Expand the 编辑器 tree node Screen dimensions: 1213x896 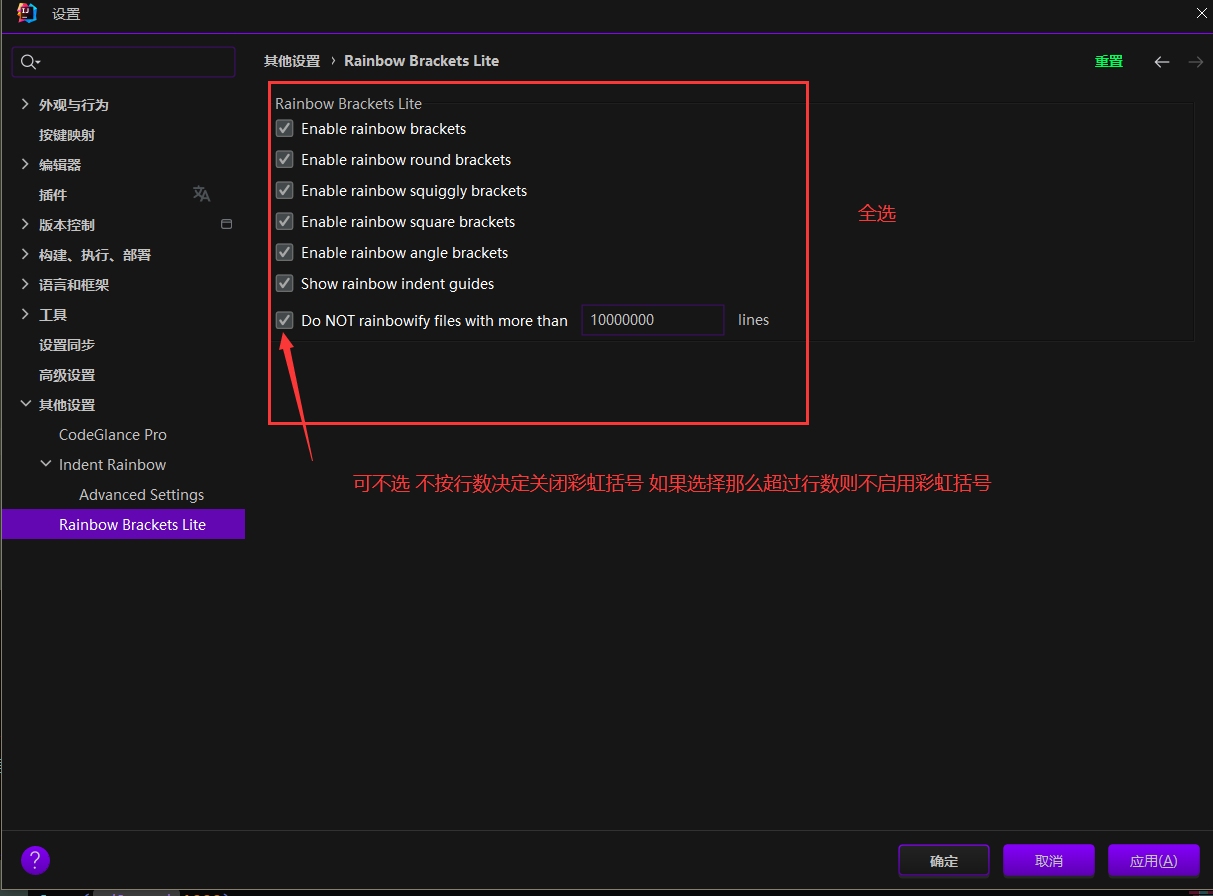coord(25,164)
